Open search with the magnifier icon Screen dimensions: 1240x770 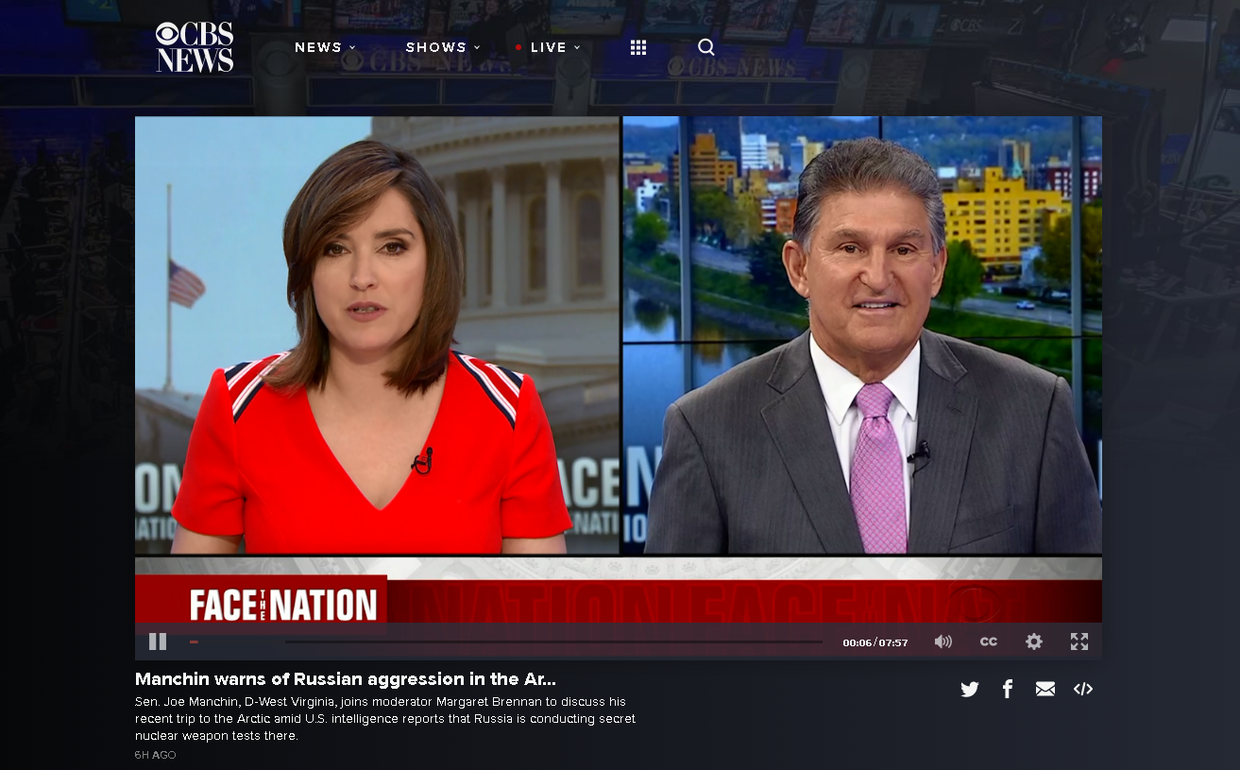pos(706,47)
